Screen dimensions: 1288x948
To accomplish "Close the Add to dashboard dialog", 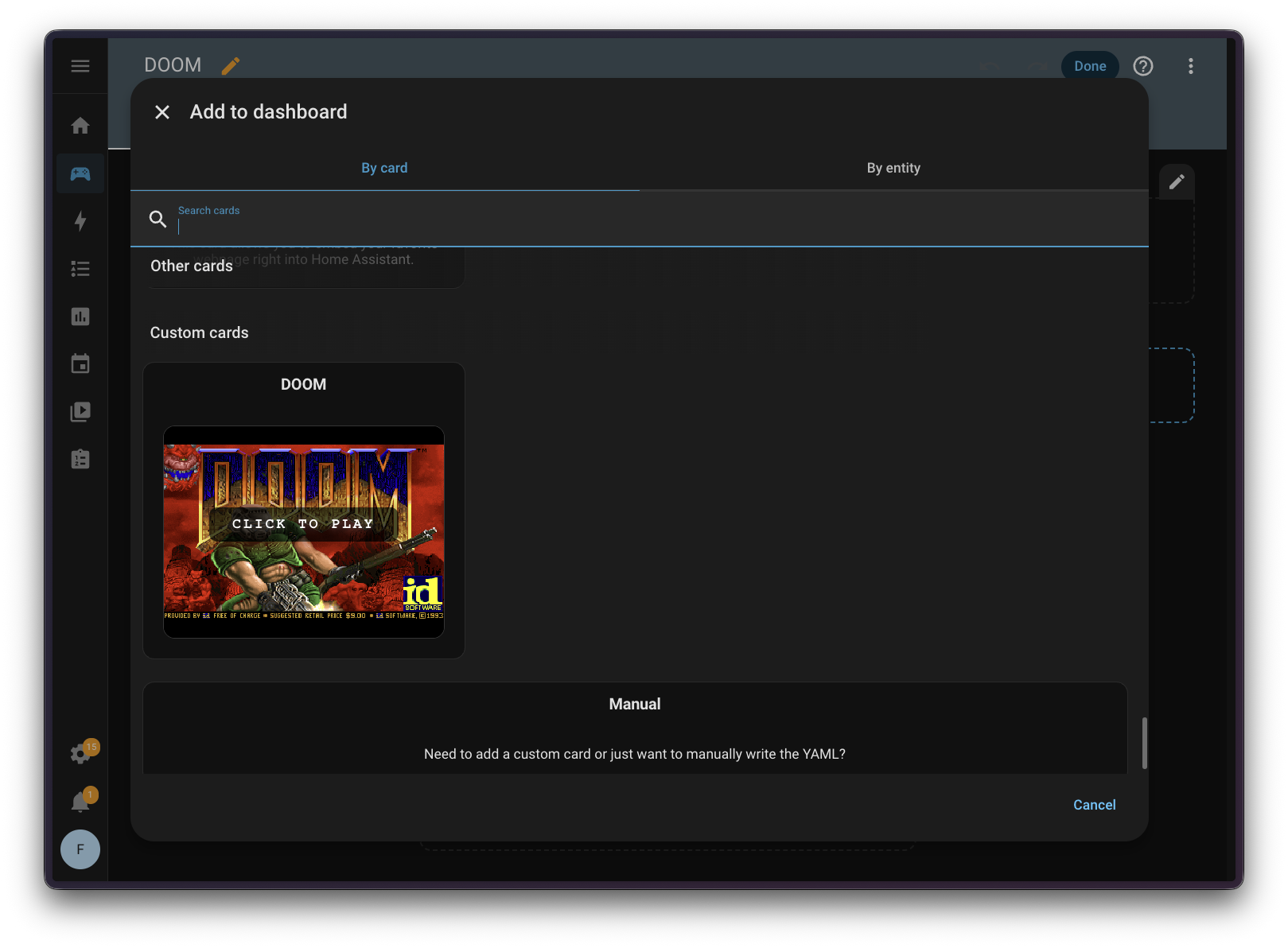I will point(162,112).
